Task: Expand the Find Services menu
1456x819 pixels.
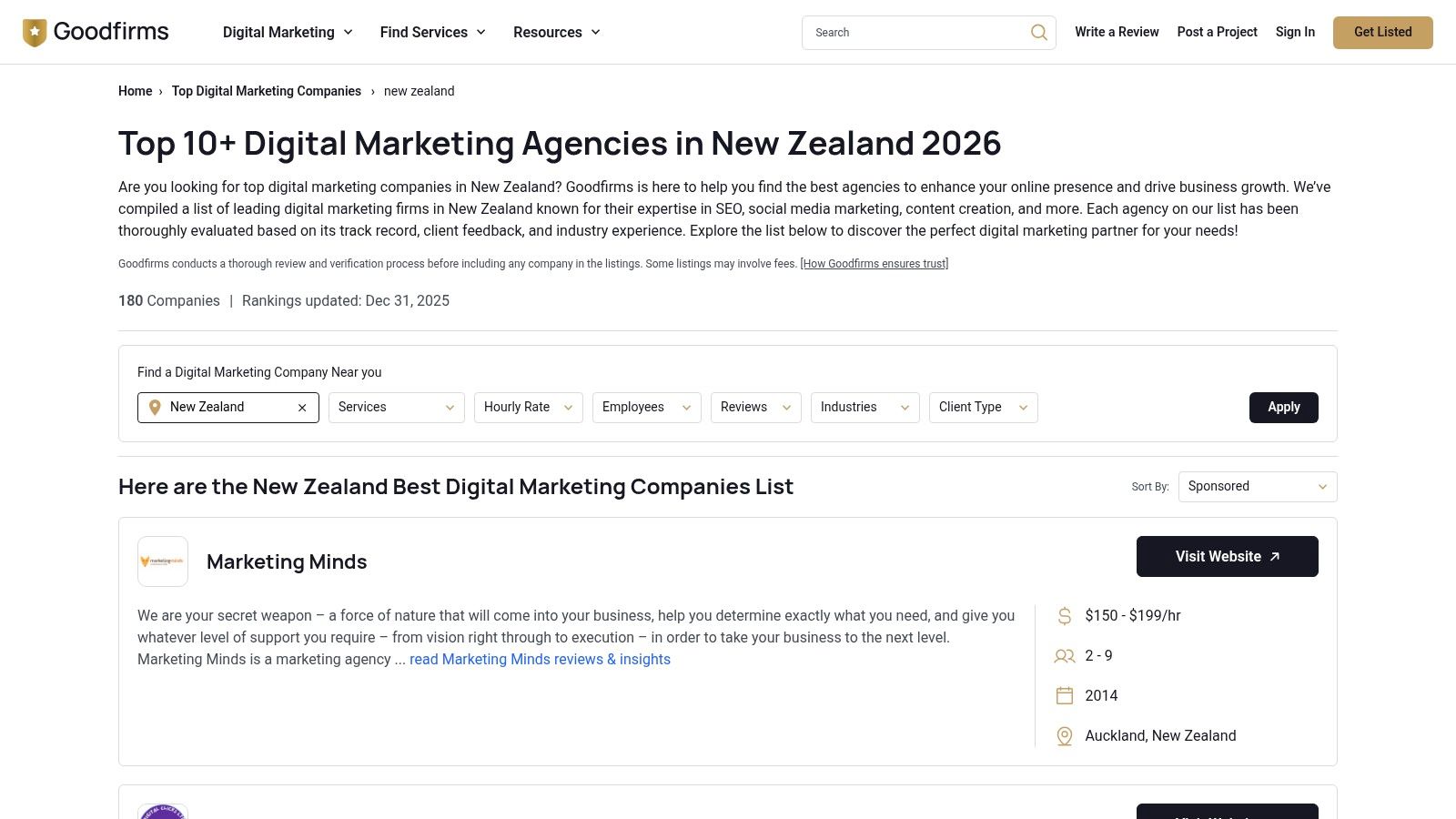Action: 431,32
